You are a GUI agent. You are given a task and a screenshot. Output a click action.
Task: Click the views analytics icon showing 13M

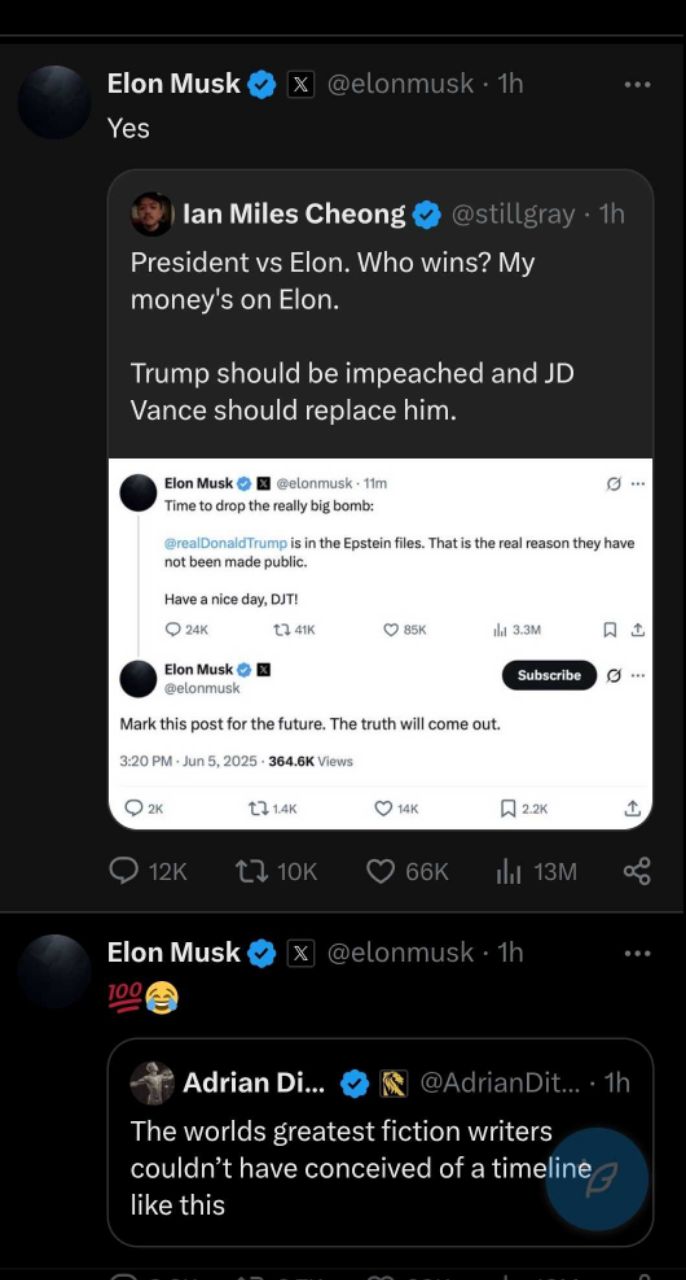point(511,871)
